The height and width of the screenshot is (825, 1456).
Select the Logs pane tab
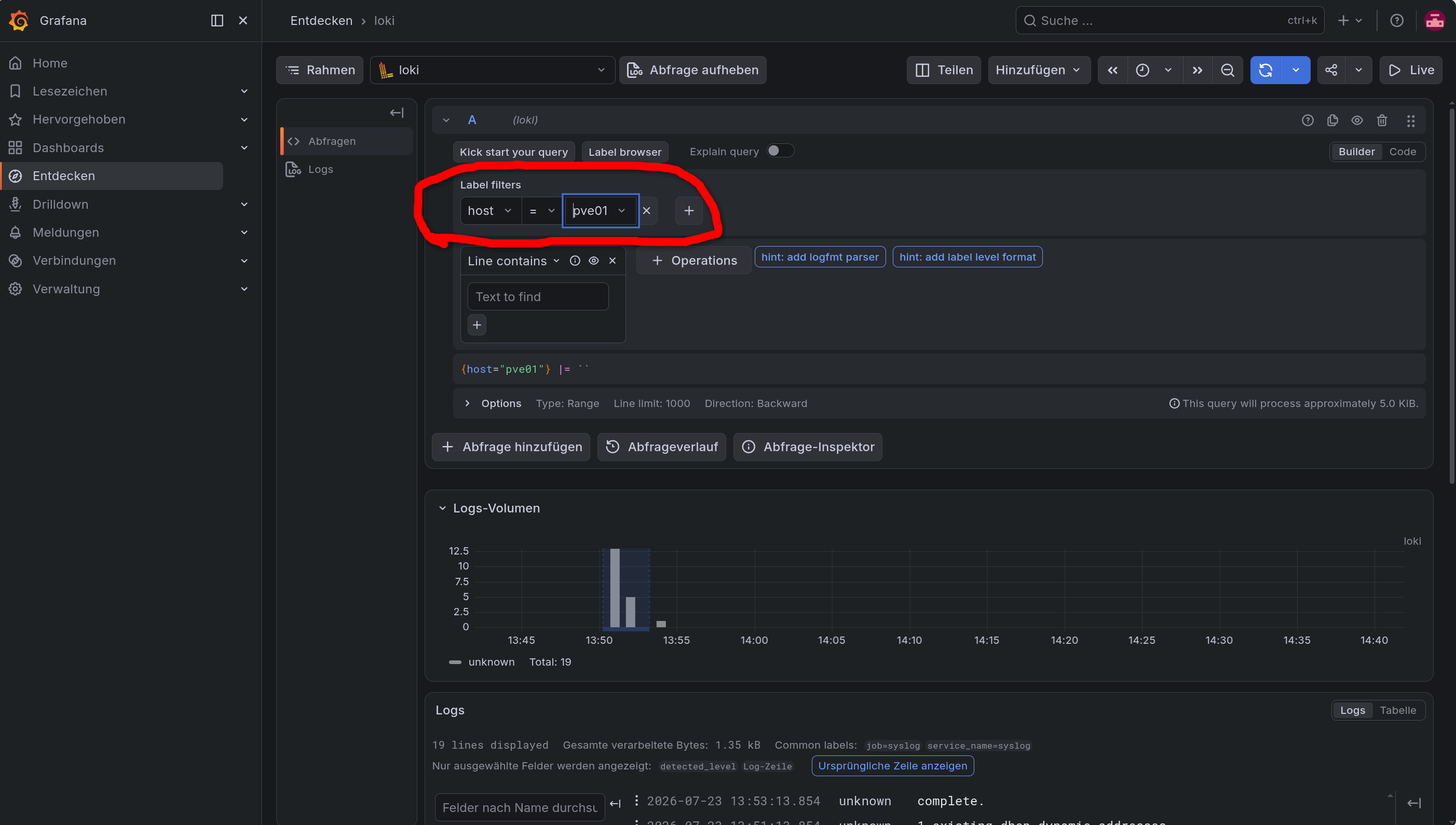(x=347, y=169)
